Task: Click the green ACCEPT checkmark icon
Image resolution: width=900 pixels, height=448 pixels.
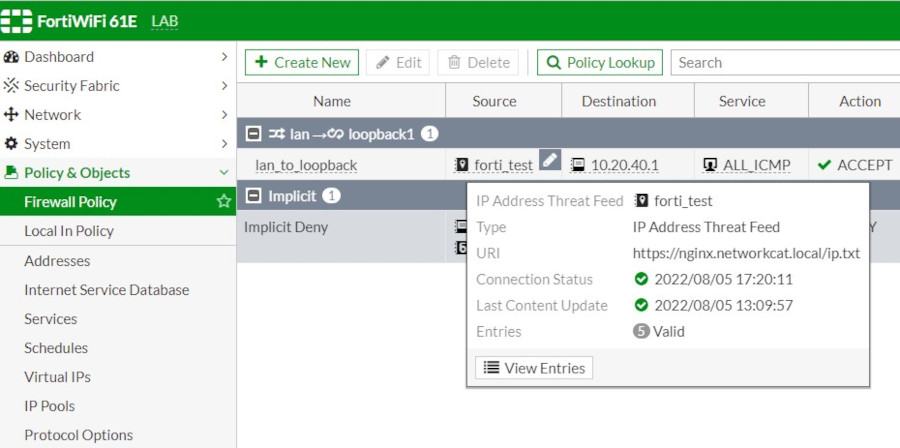Action: [824, 165]
